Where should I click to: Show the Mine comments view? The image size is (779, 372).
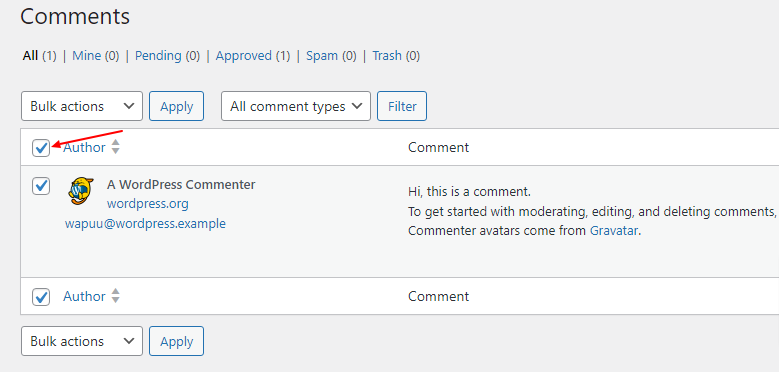click(x=86, y=56)
